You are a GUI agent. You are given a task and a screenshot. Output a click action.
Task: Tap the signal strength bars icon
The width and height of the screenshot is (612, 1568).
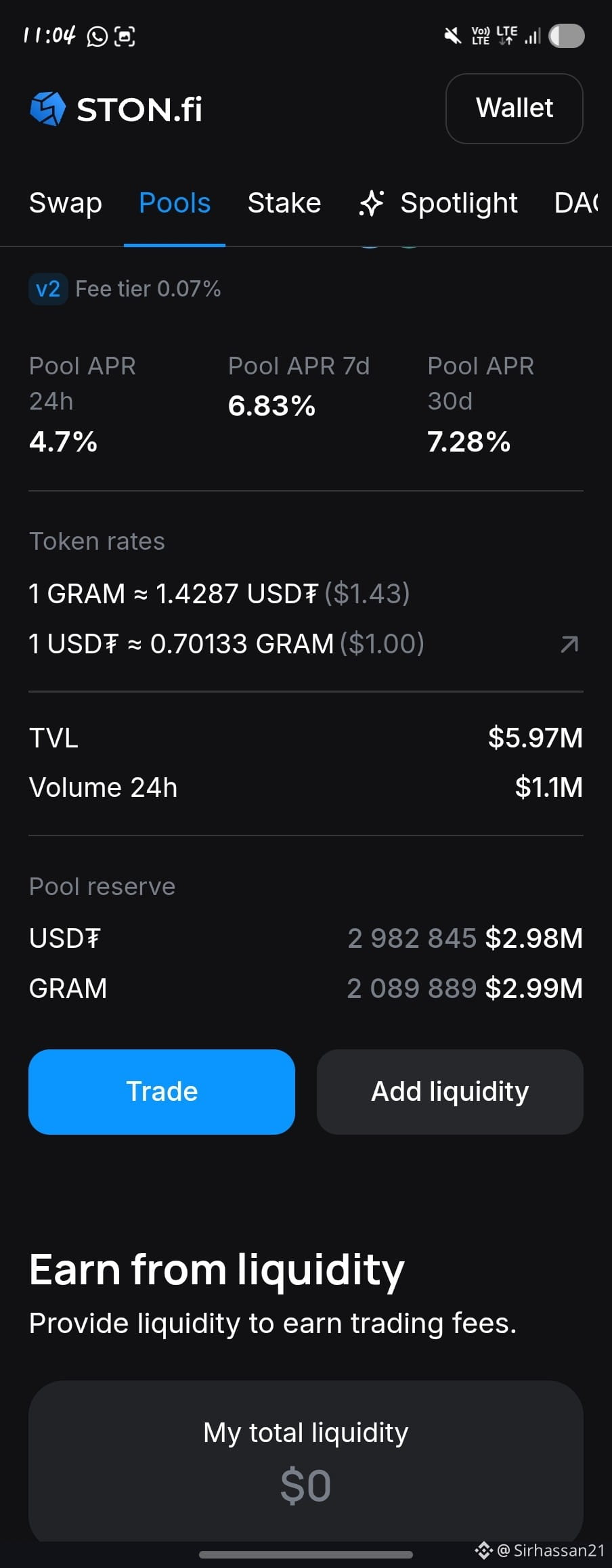click(x=533, y=36)
